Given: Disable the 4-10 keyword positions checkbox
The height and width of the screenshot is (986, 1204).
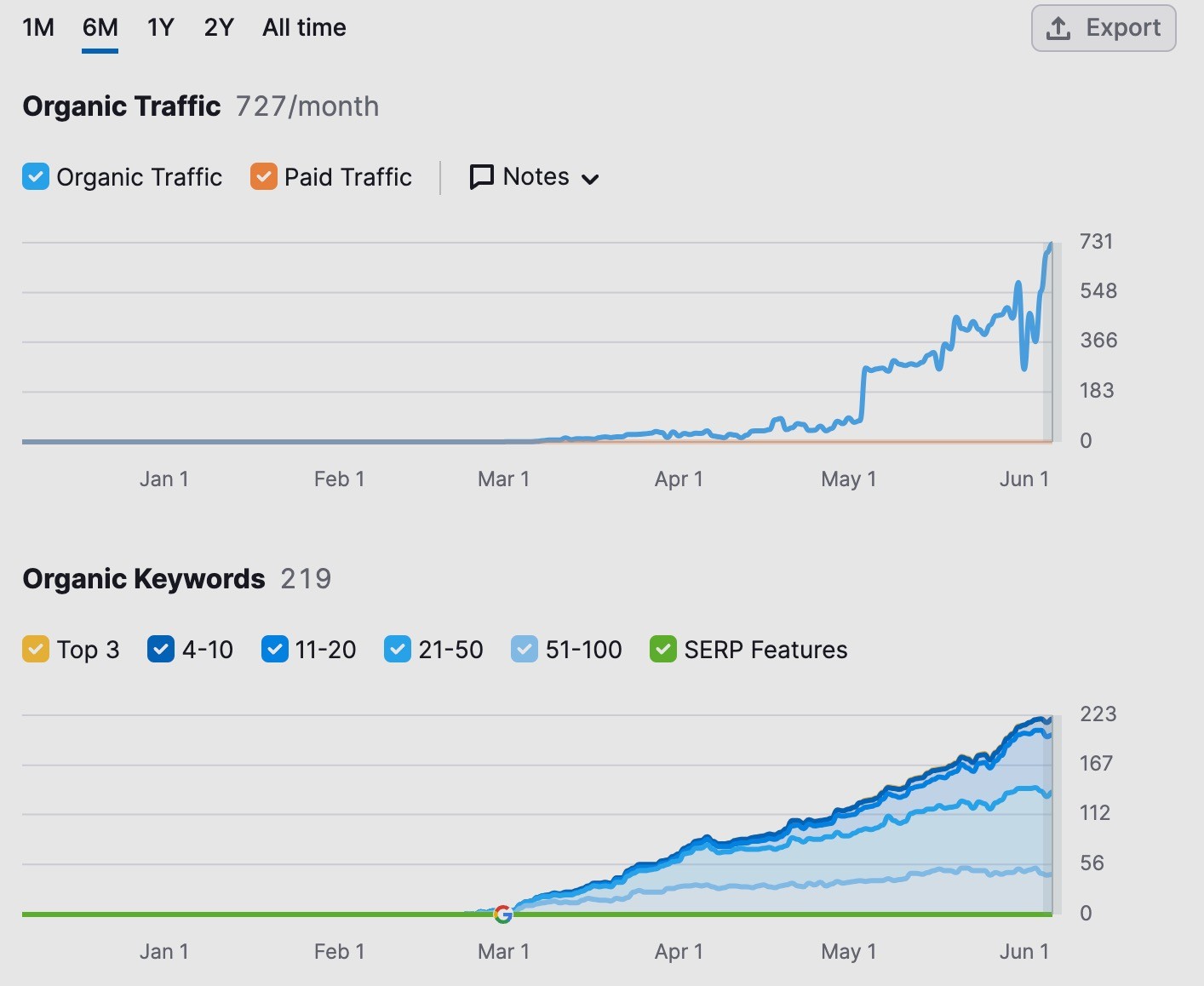Looking at the screenshot, I should [161, 650].
